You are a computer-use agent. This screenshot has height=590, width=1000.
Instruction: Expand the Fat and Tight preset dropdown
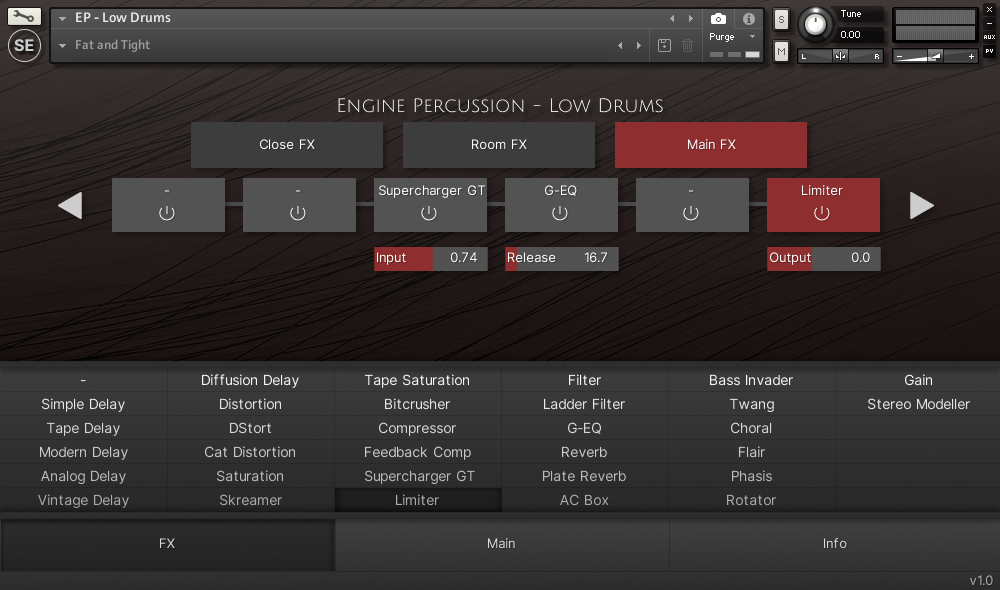tap(63, 45)
